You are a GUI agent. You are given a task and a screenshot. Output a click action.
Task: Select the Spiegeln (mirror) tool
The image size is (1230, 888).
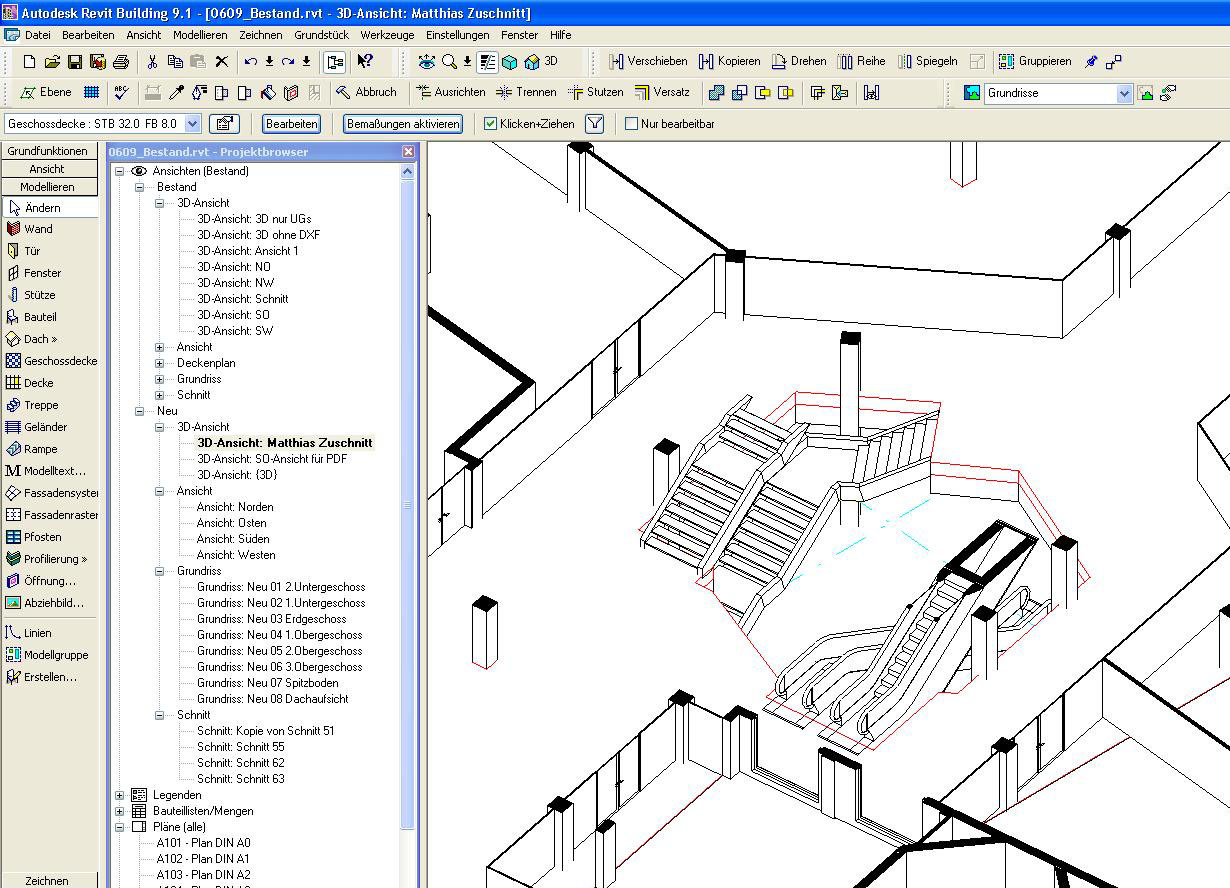(x=927, y=61)
